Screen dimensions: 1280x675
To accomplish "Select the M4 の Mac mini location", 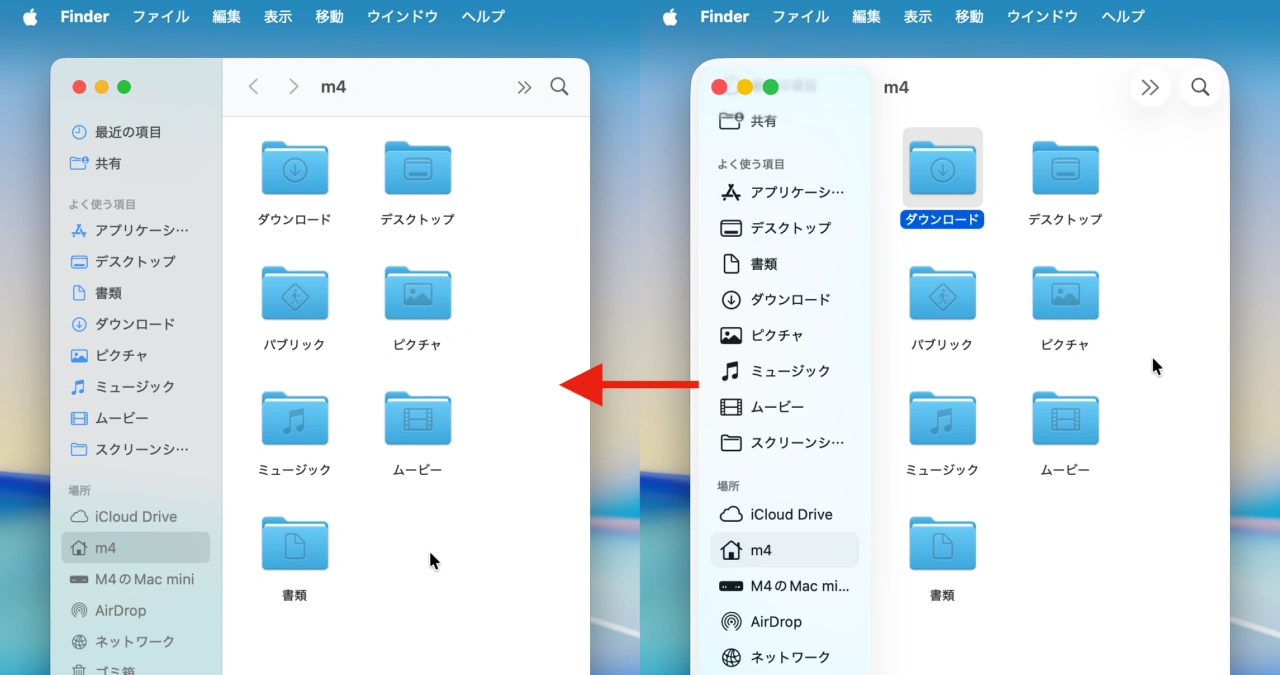I will 133,579.
